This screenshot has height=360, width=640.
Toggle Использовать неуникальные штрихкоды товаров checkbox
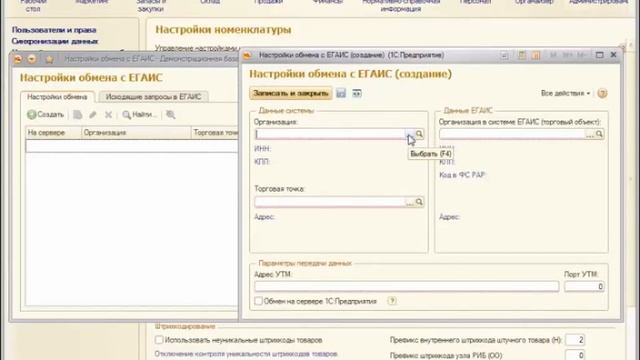coord(159,340)
